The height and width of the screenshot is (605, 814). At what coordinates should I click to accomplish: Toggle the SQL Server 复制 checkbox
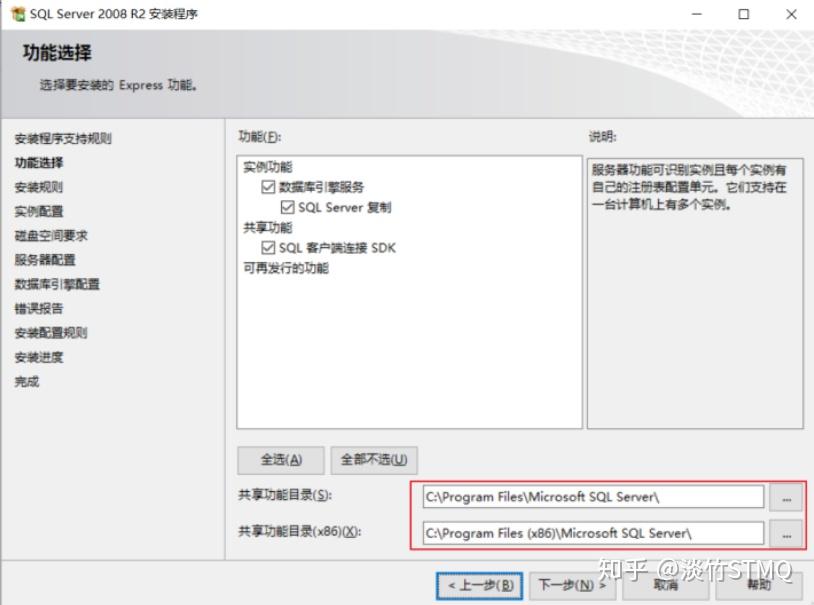pyautogui.click(x=287, y=208)
